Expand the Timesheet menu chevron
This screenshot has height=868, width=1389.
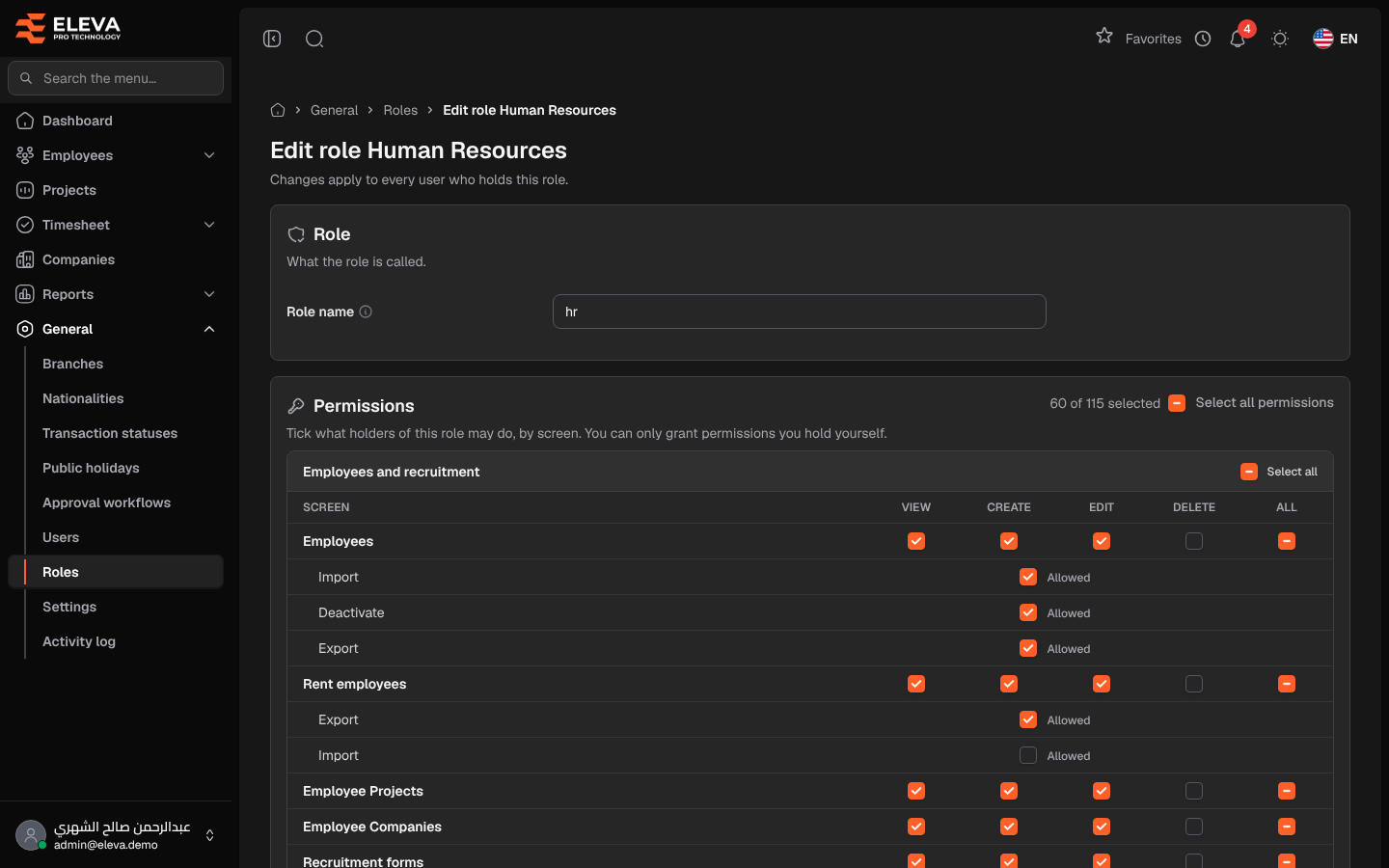tap(209, 225)
